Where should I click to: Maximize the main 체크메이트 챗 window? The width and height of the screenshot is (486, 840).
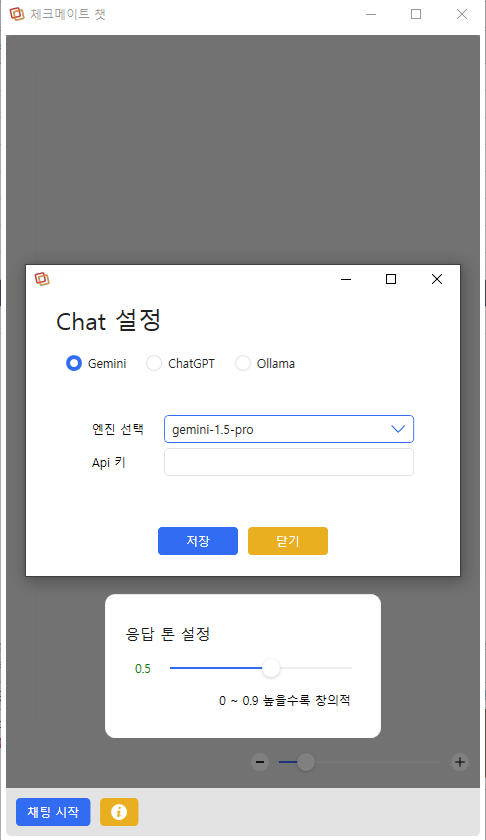point(416,14)
